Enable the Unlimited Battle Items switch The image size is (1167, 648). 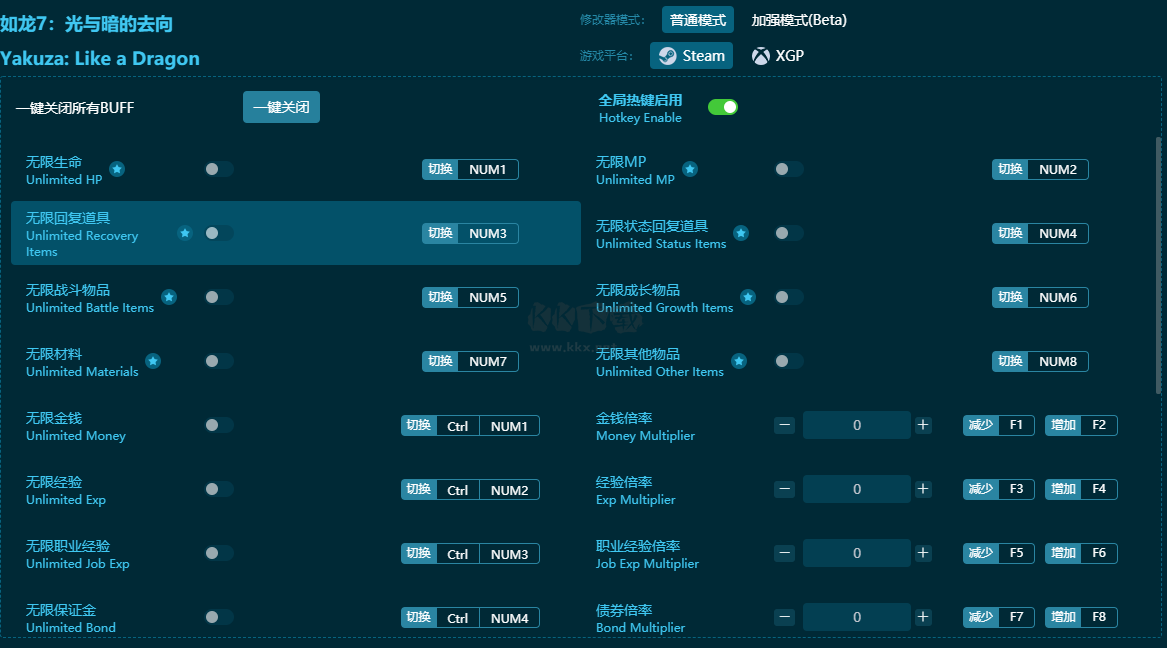[x=219, y=297]
